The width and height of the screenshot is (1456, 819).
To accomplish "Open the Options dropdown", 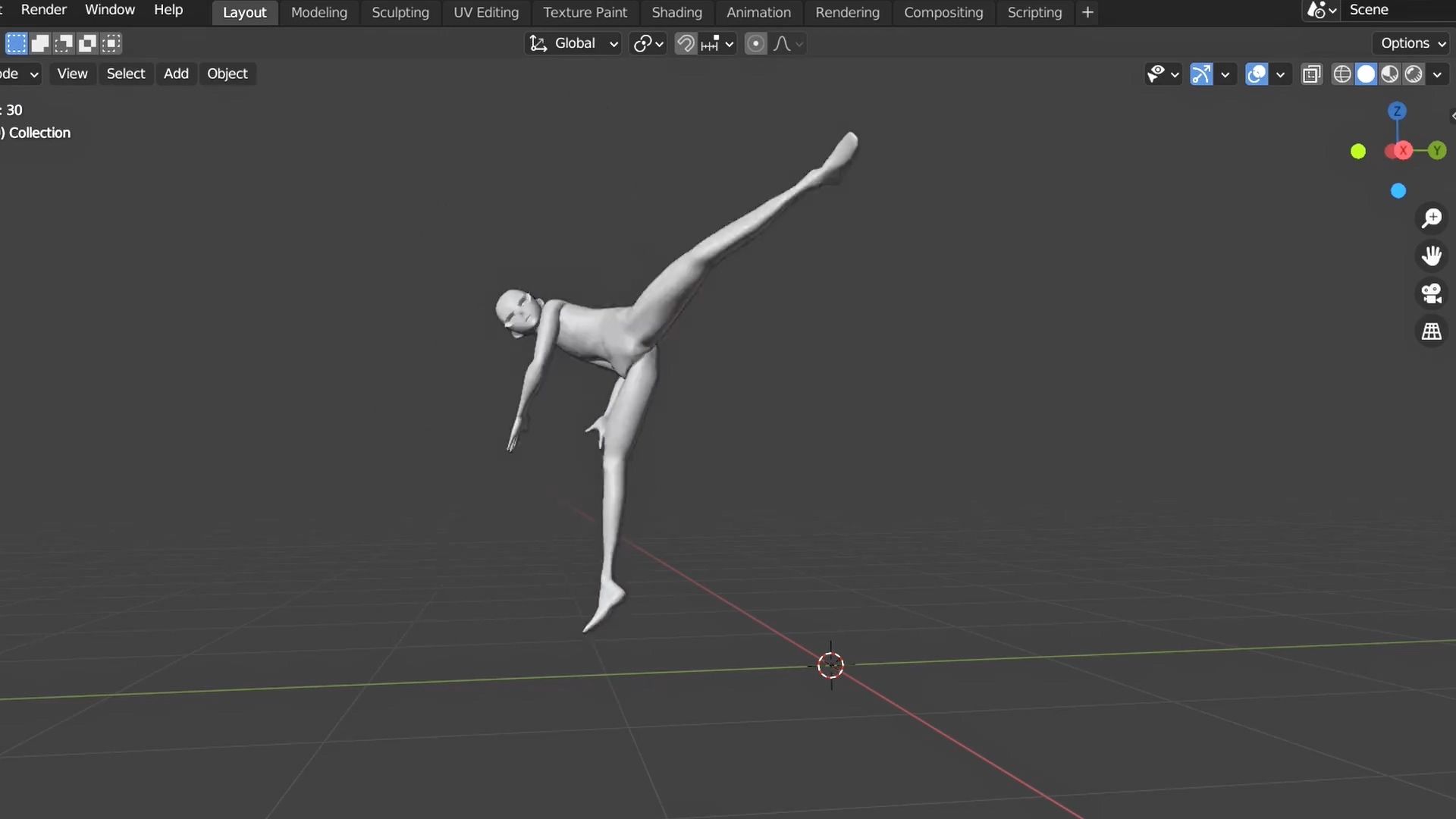I will (1414, 43).
